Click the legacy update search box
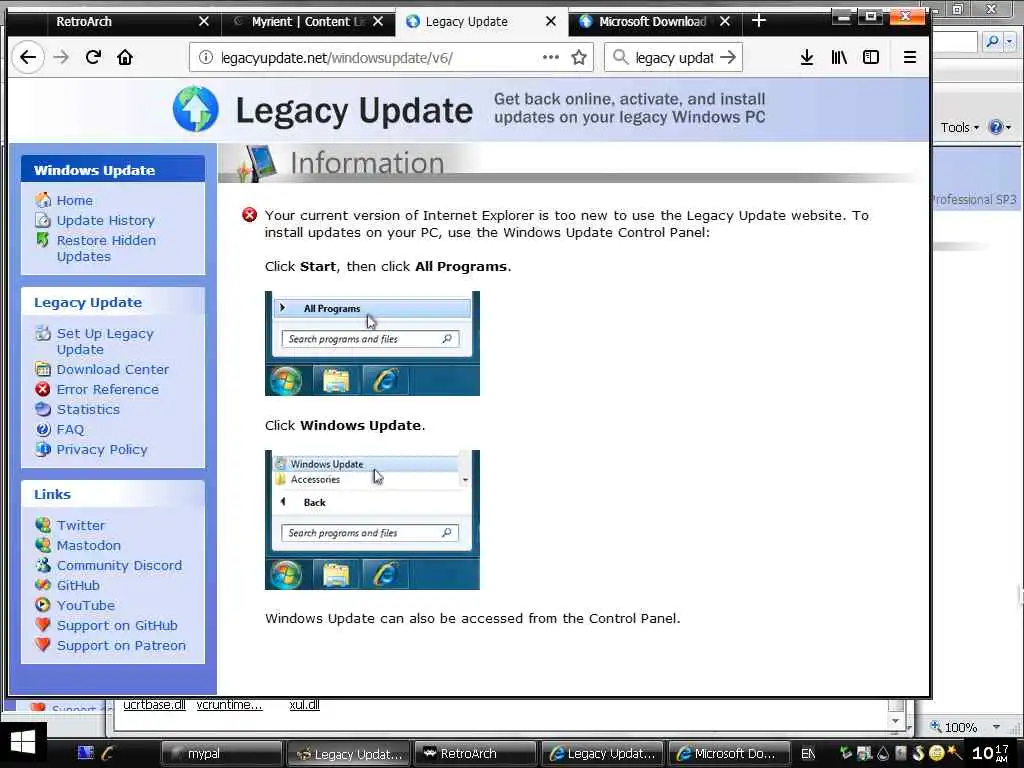 click(x=673, y=57)
